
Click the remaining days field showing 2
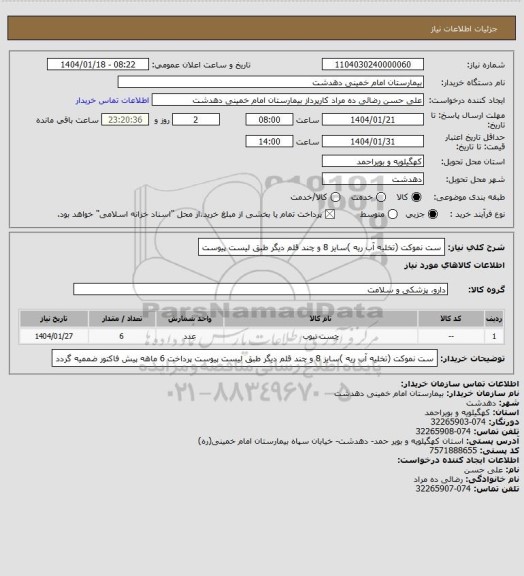pos(196,120)
